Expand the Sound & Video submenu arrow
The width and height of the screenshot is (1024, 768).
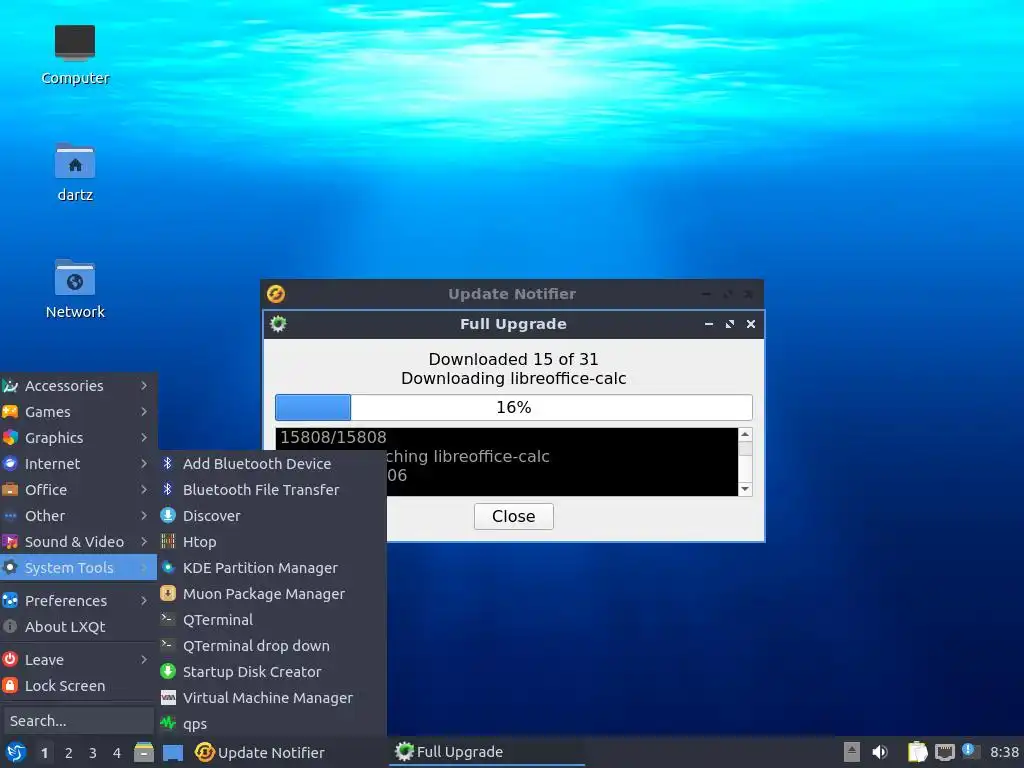coord(144,542)
